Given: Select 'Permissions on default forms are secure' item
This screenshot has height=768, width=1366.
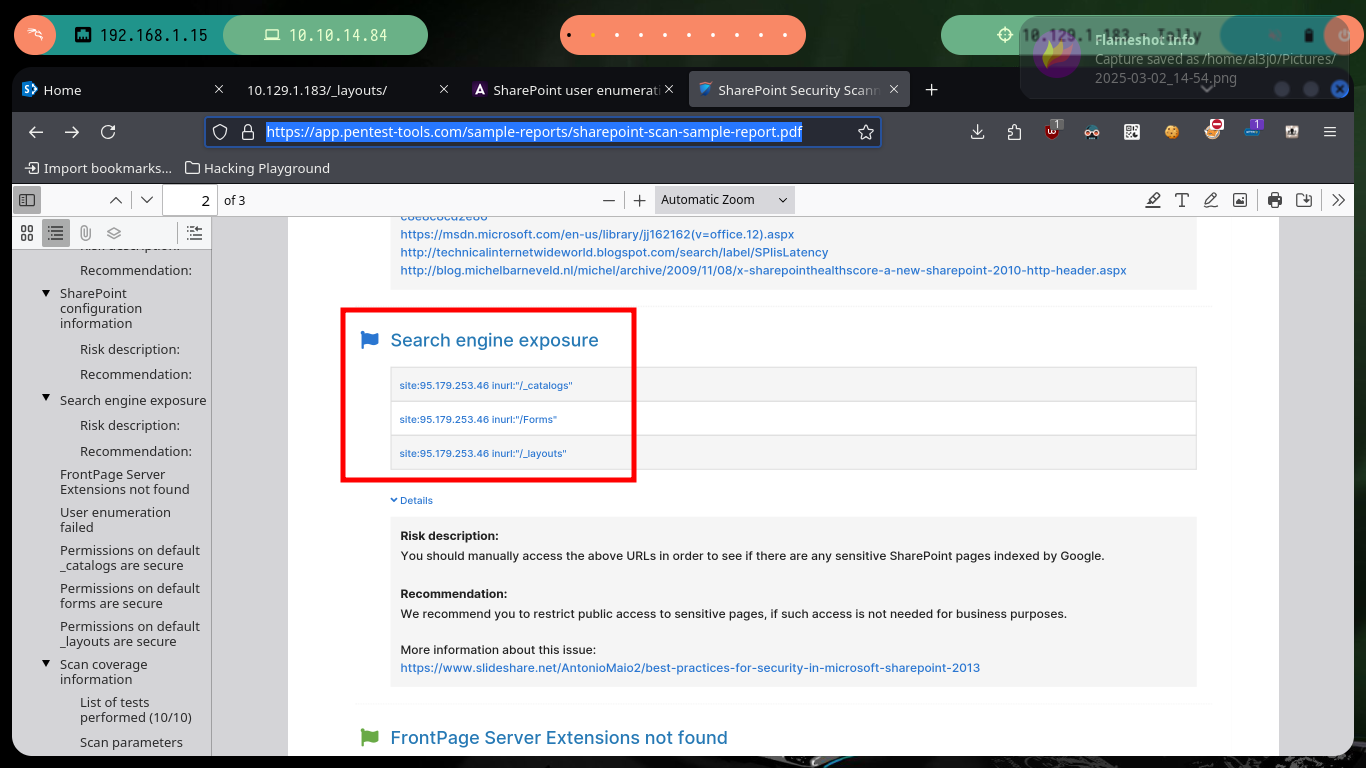Looking at the screenshot, I should point(130,596).
